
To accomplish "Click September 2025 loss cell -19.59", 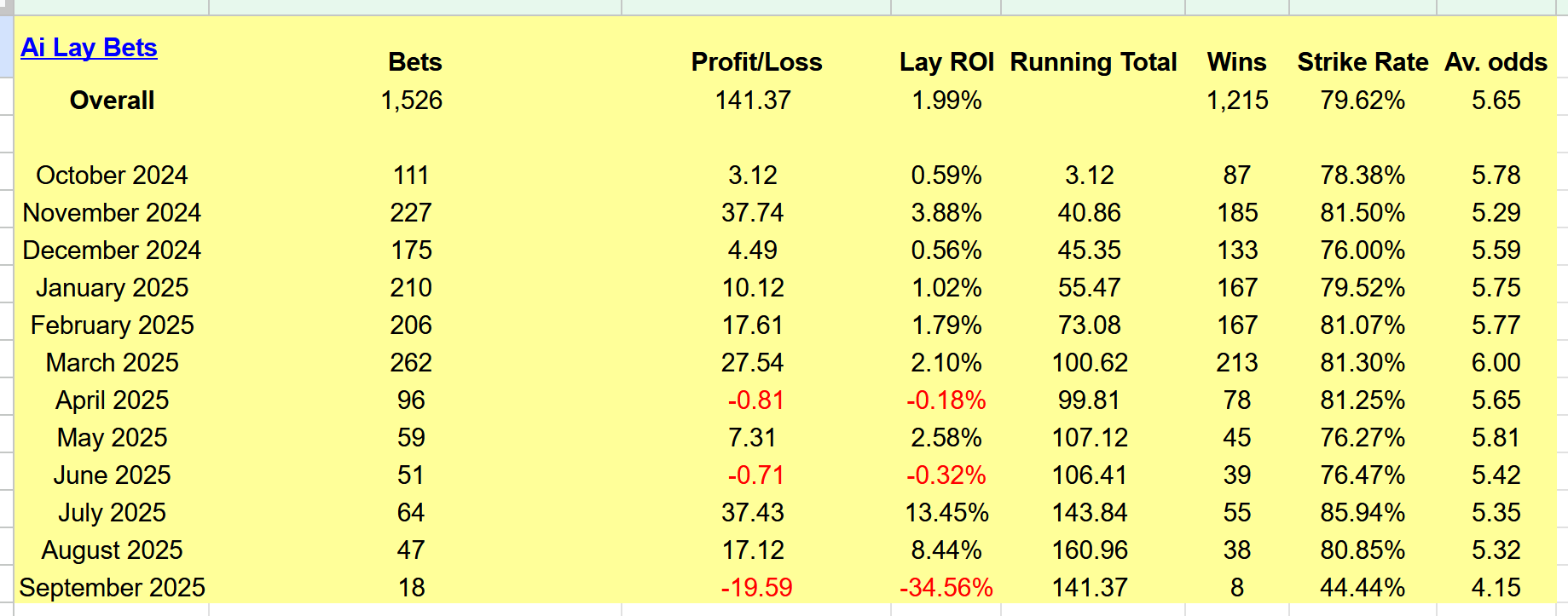I will point(757,588).
